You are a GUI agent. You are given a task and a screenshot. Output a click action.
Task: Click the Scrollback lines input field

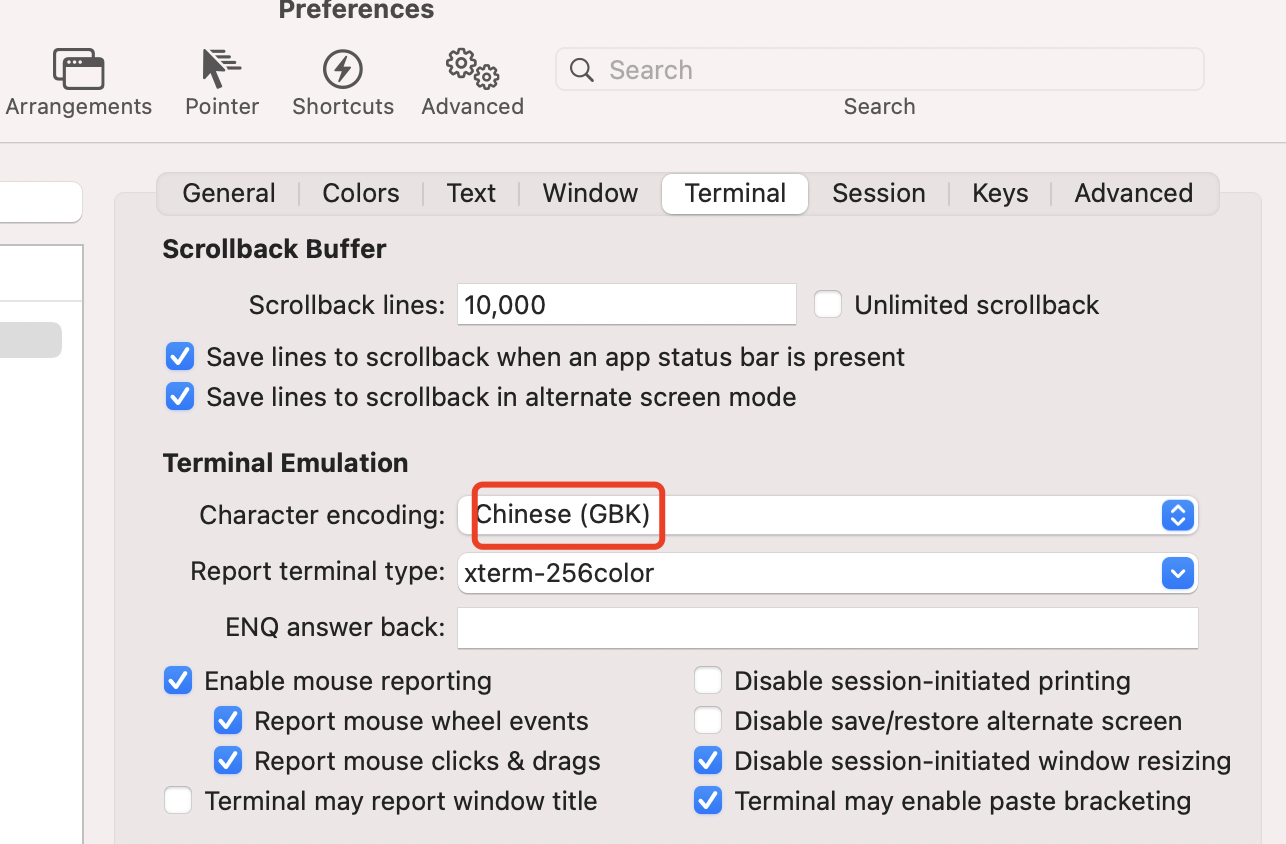tap(626, 304)
